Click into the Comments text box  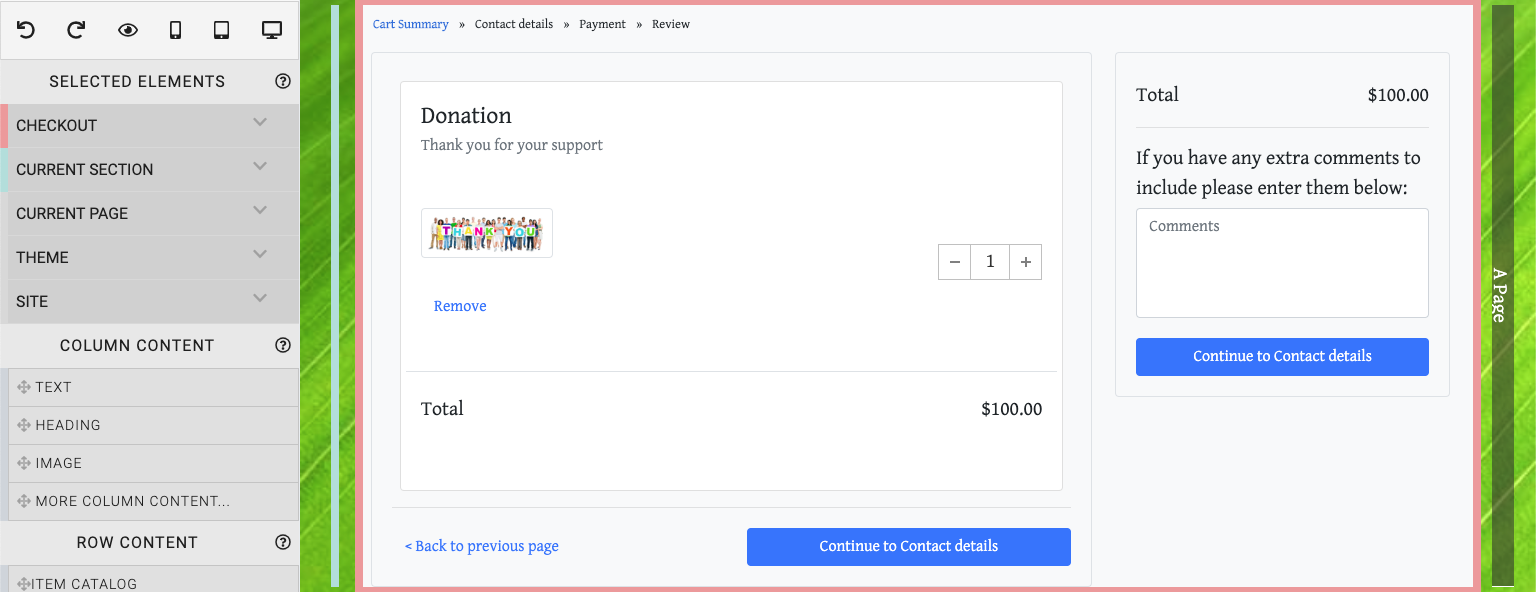tap(1282, 263)
